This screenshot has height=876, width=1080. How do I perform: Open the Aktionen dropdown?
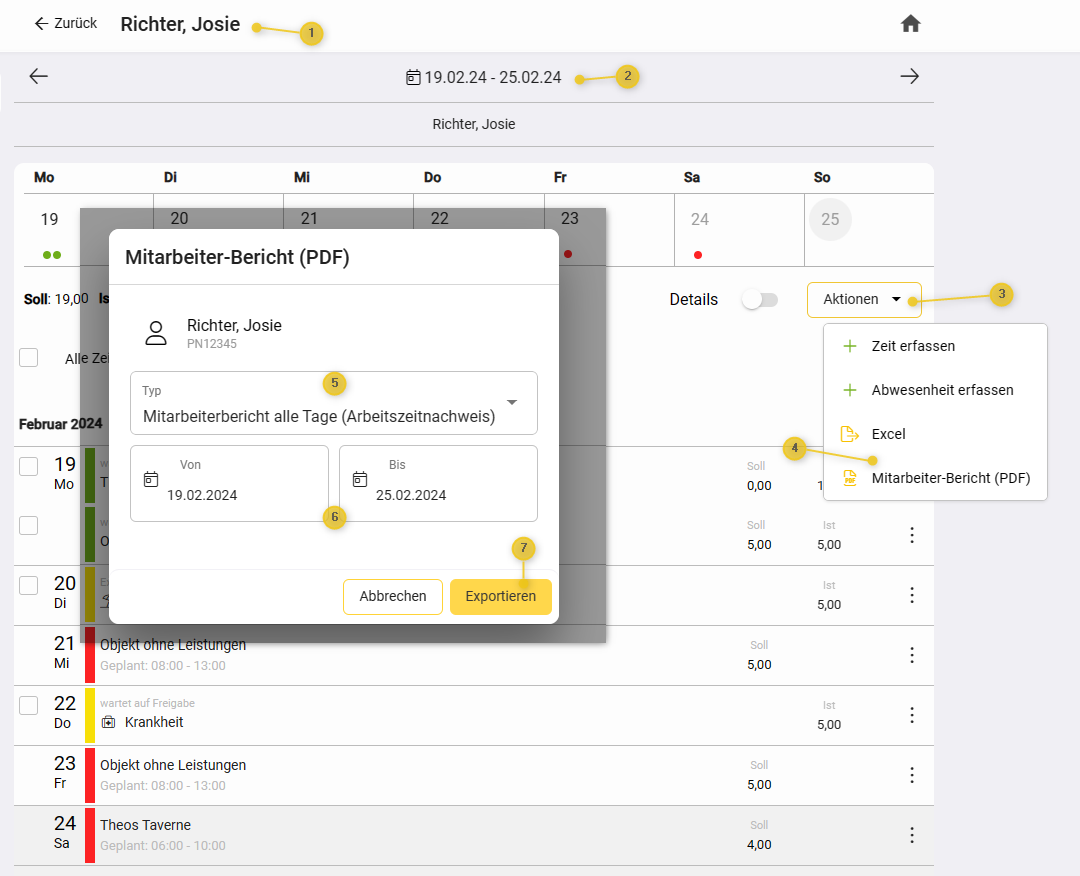[863, 300]
